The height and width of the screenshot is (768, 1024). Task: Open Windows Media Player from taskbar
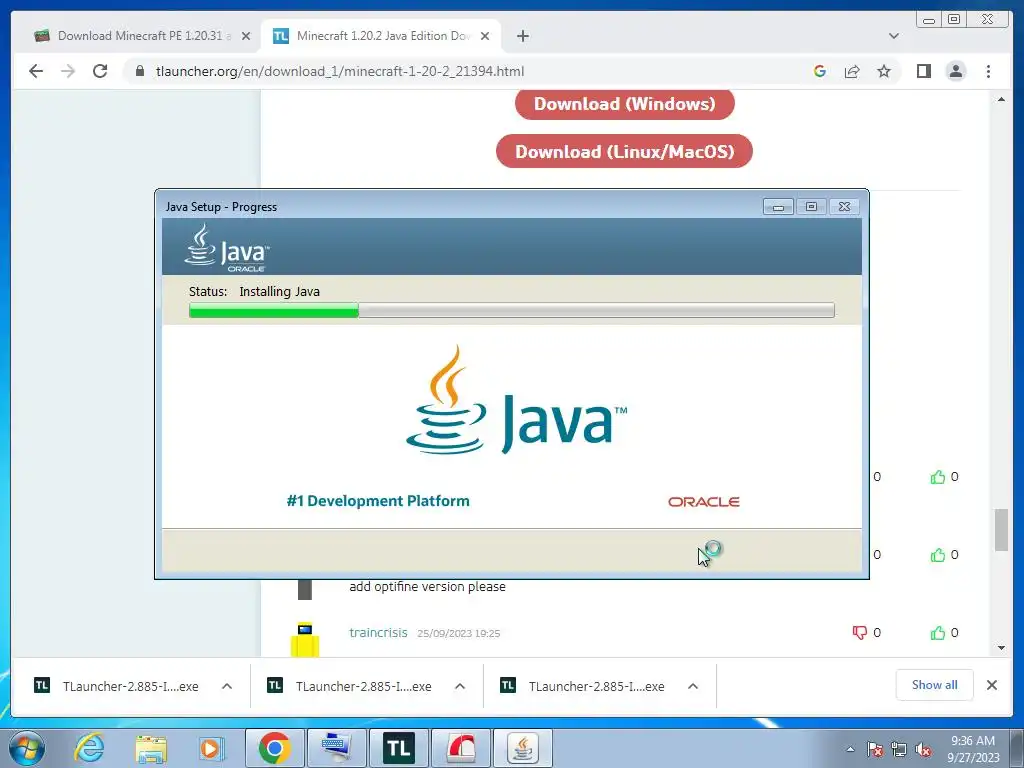(211, 748)
